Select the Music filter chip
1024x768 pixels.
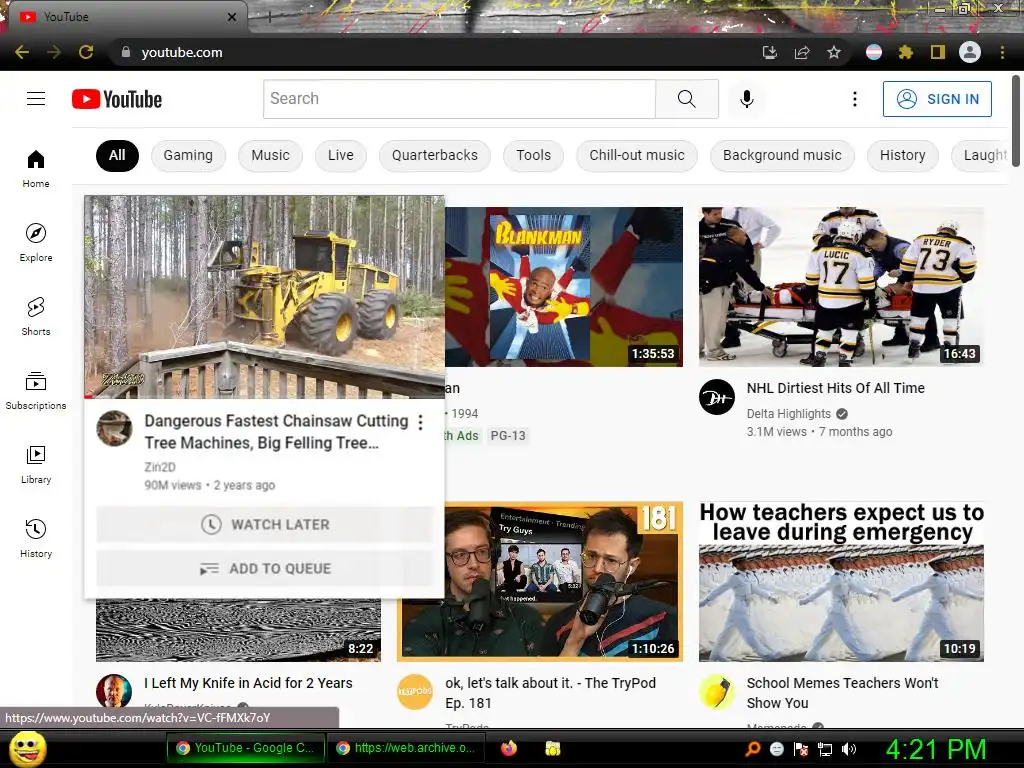[270, 155]
